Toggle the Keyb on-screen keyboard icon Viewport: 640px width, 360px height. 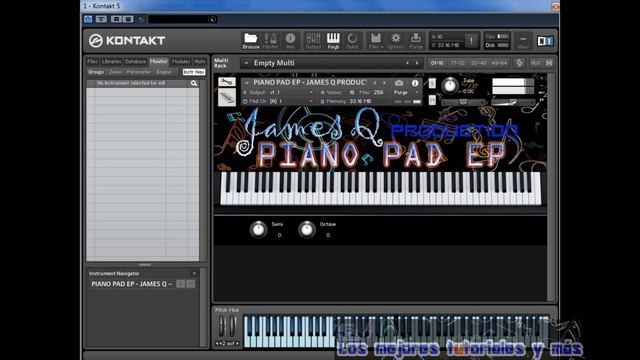click(333, 41)
